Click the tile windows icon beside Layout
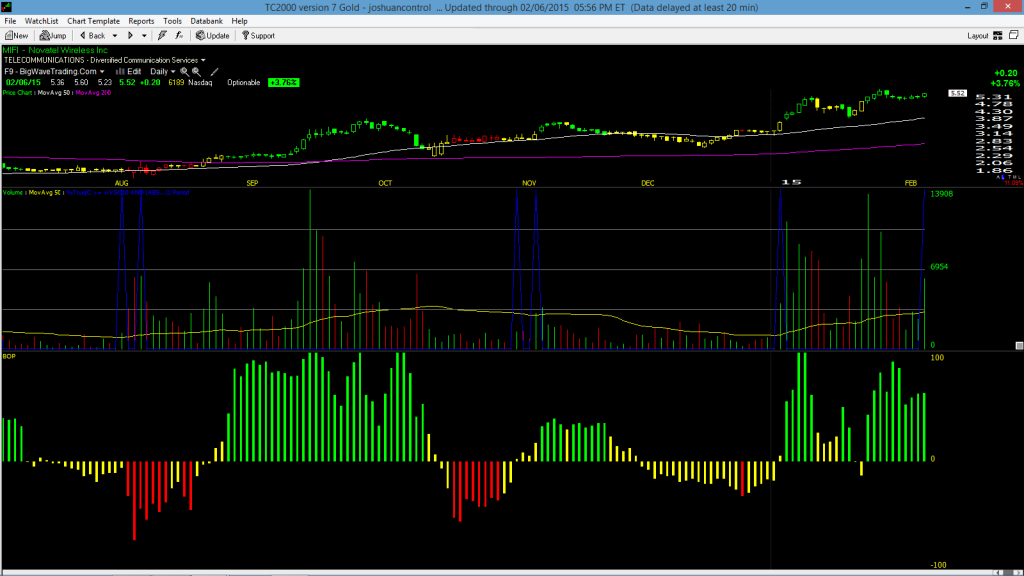Screen dimensions: 1024x576 tap(1014, 35)
